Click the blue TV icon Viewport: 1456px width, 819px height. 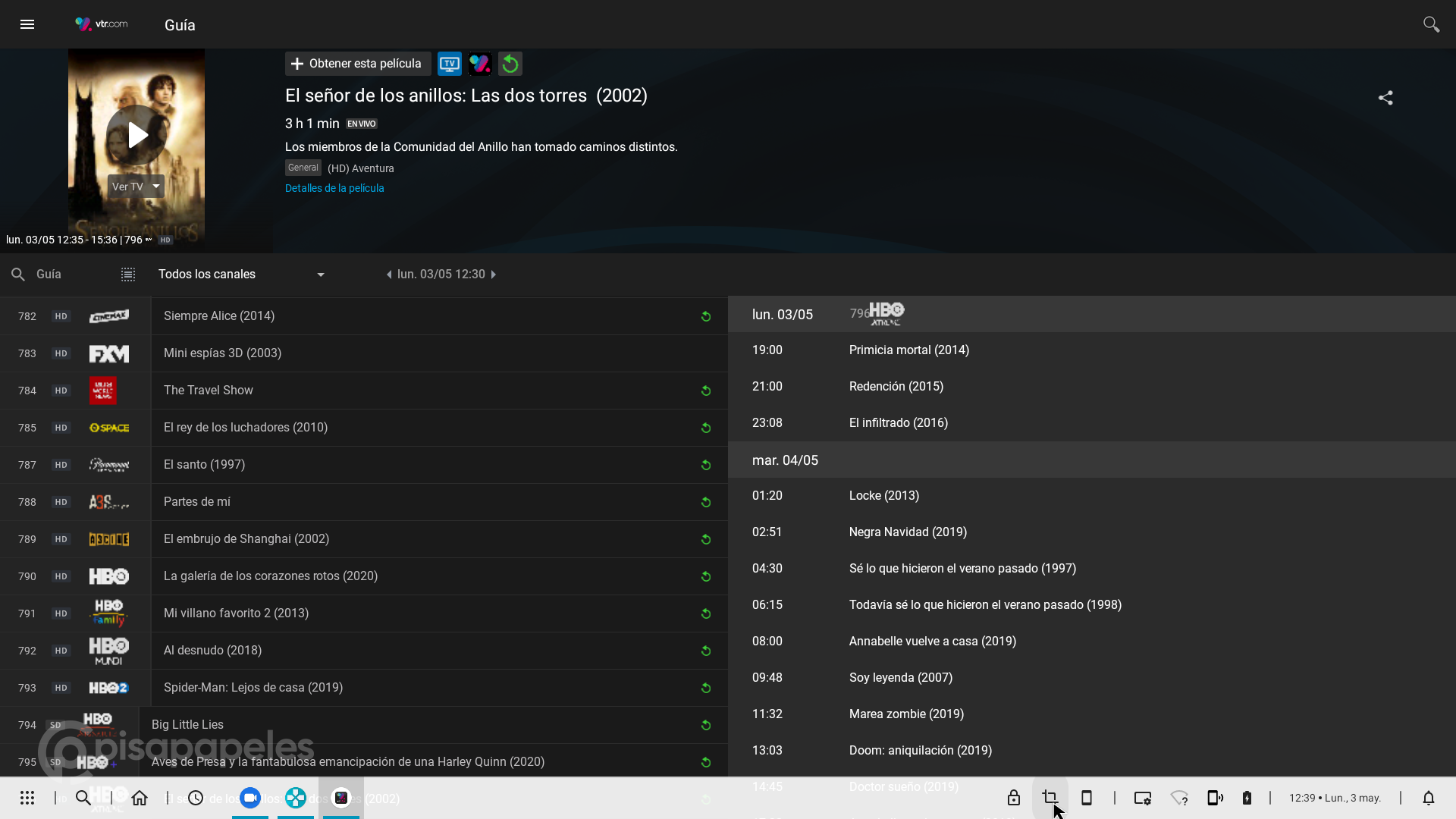[450, 64]
